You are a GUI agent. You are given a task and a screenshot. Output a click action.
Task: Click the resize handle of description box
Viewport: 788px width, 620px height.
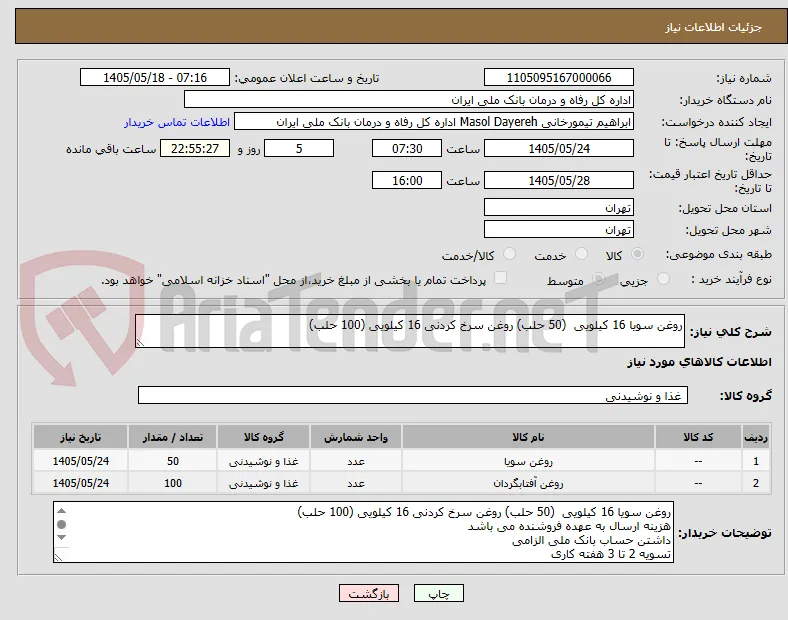[x=140, y=343]
